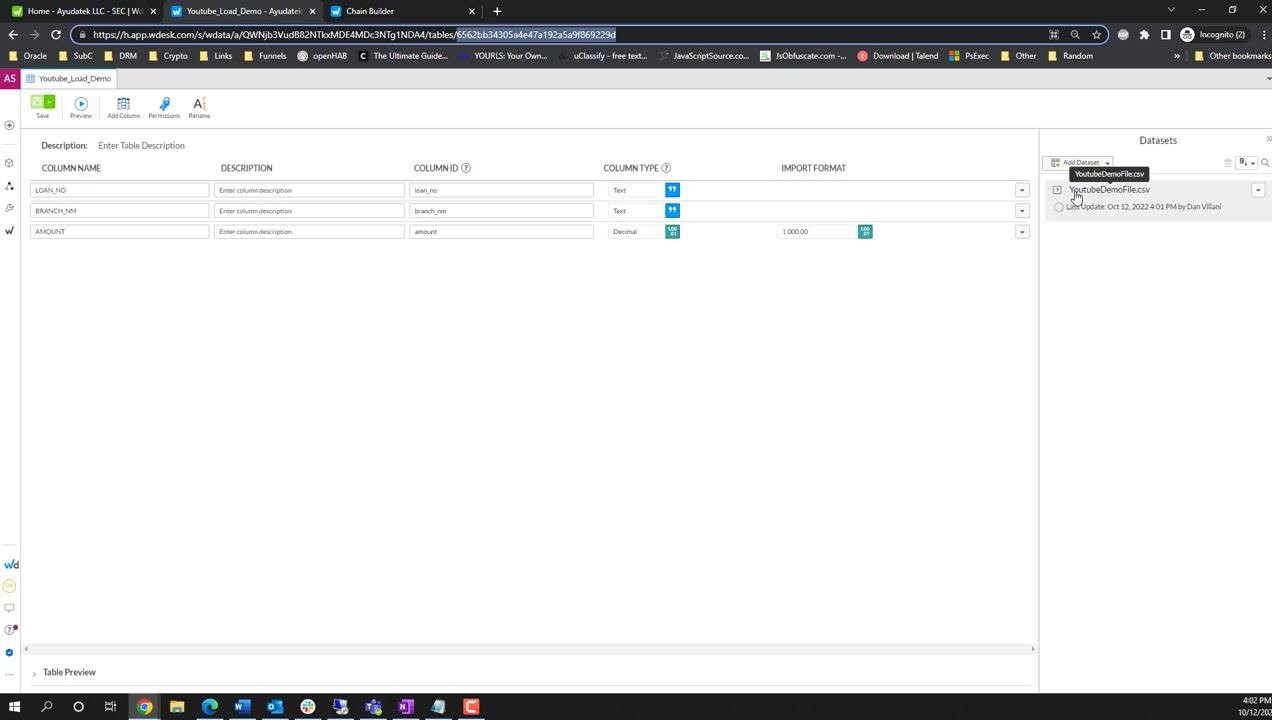This screenshot has height=720, width=1272.
Task: Switch to Home - Ayudatek LLC browser tab
Action: pos(84,11)
